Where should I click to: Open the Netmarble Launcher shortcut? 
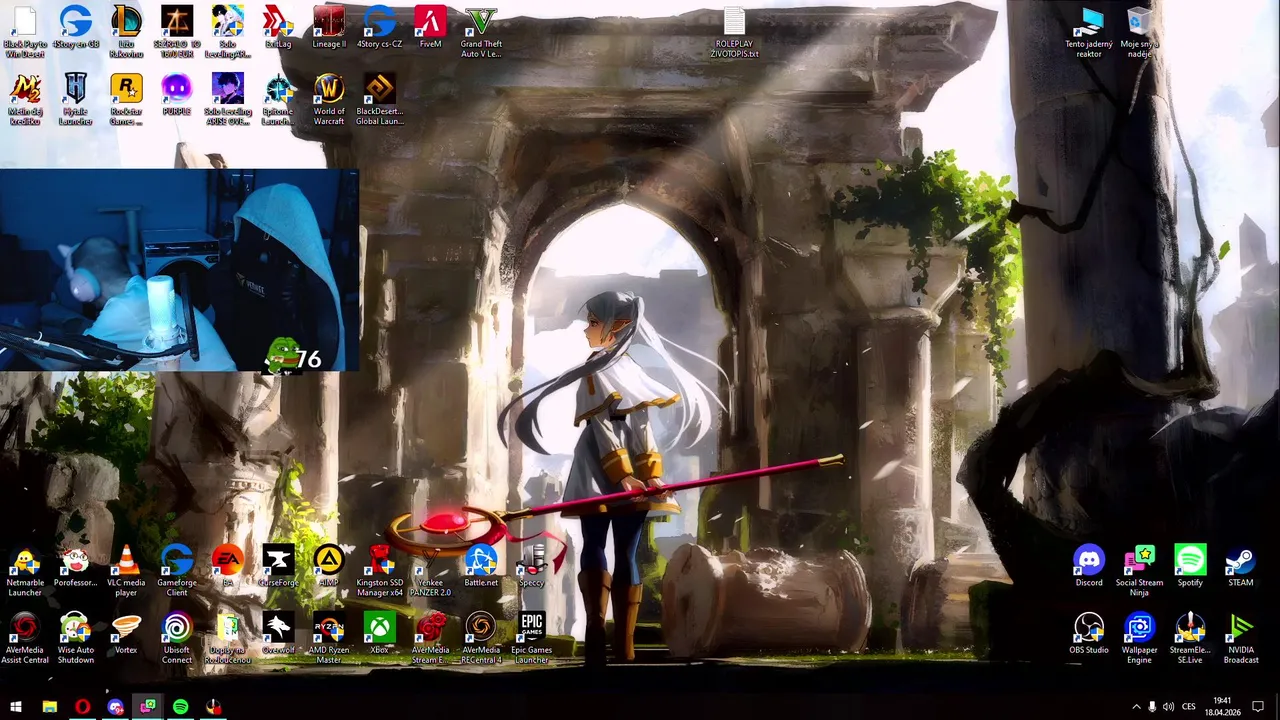[x=25, y=571]
